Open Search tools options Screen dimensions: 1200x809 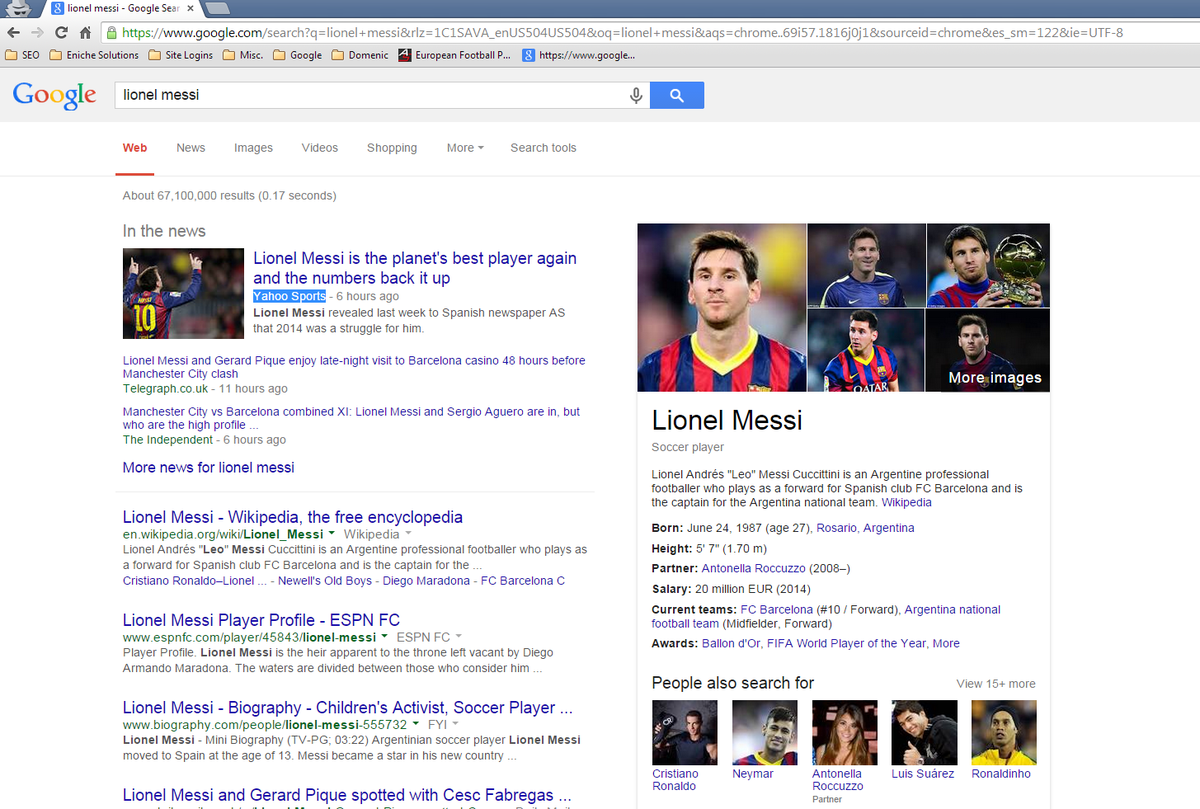click(543, 147)
